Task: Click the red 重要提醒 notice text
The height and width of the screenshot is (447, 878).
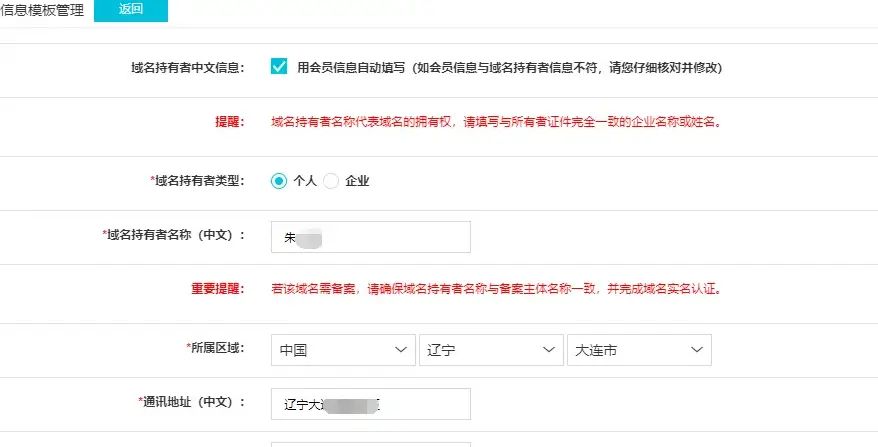Action: (496, 290)
